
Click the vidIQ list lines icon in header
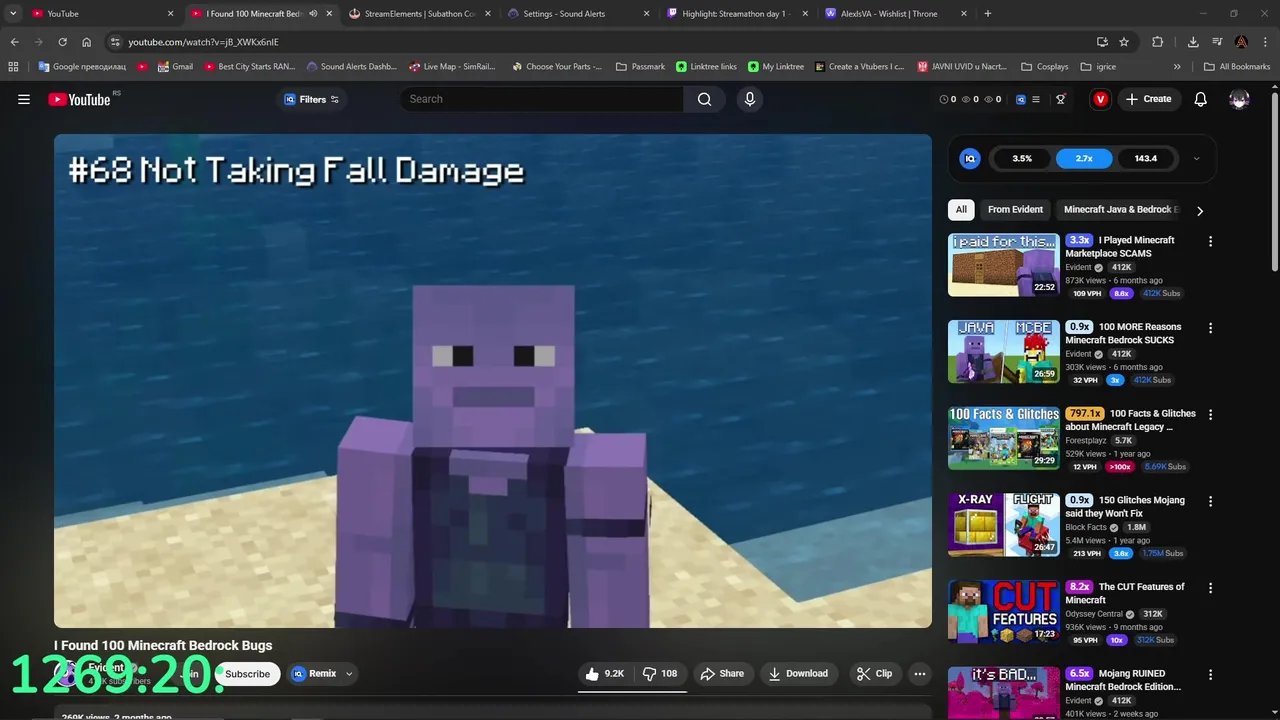pyautogui.click(x=1036, y=99)
